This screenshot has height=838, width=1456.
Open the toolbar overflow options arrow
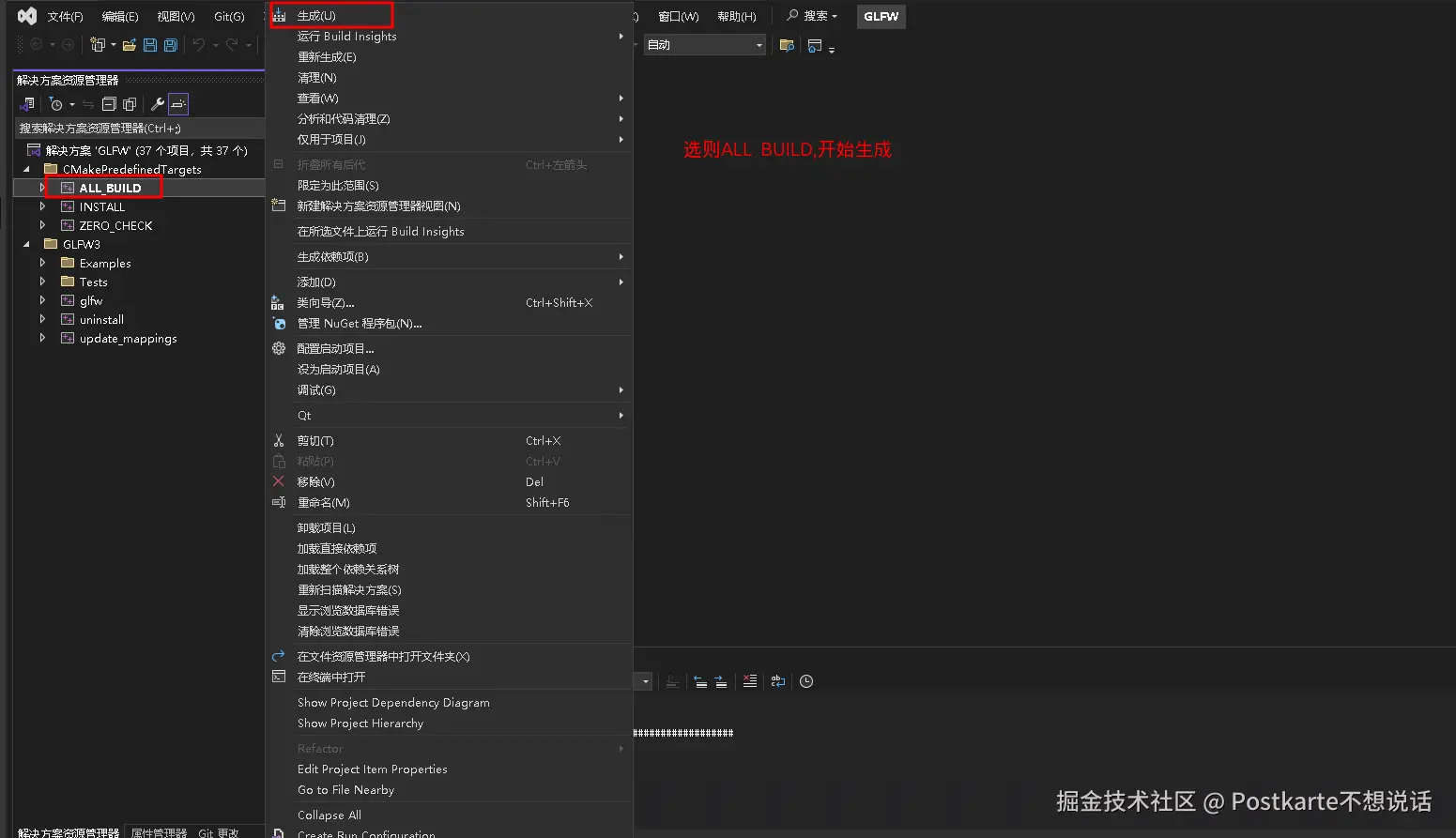tap(832, 50)
